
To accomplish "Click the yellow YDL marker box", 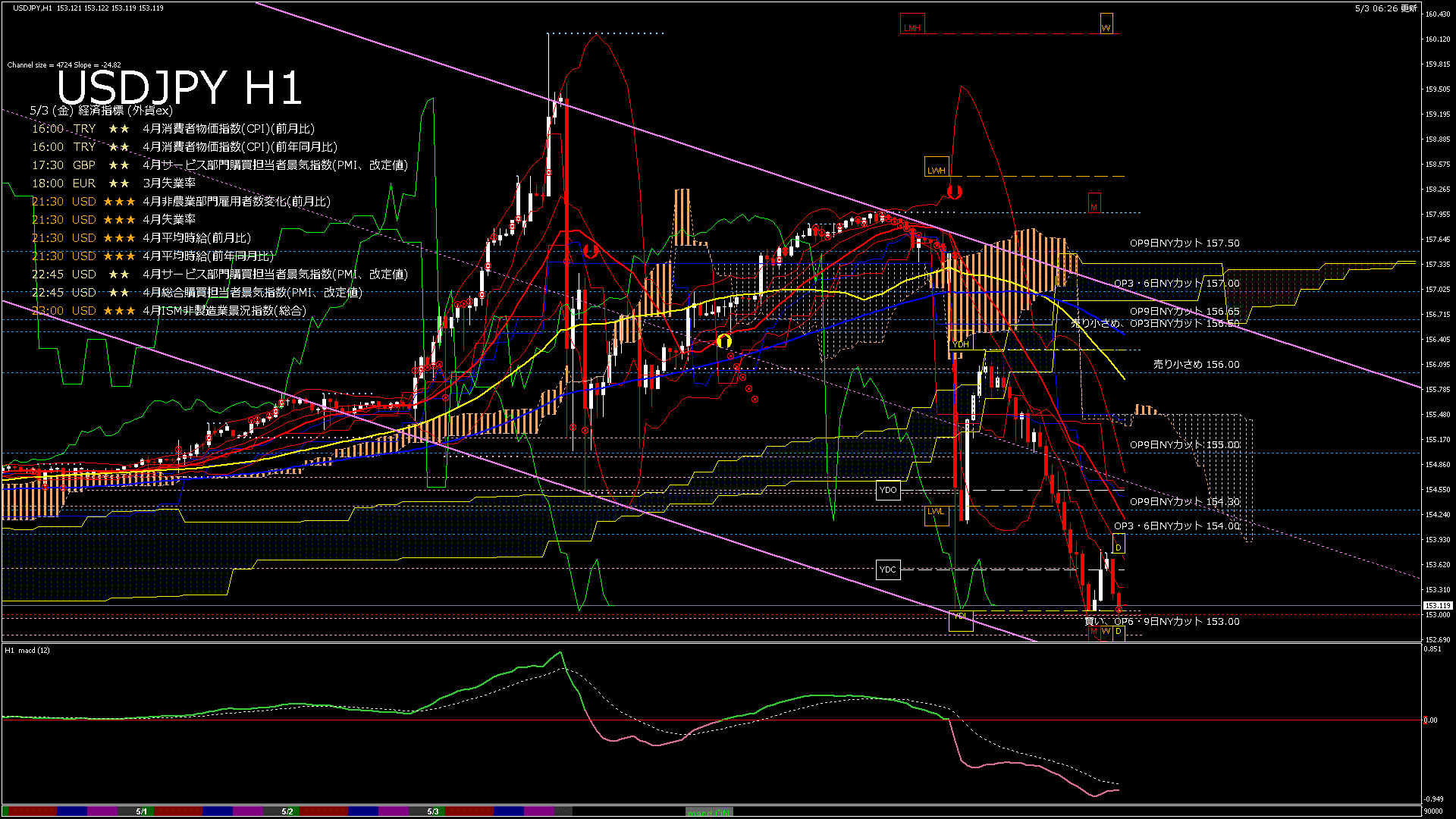I will [961, 620].
